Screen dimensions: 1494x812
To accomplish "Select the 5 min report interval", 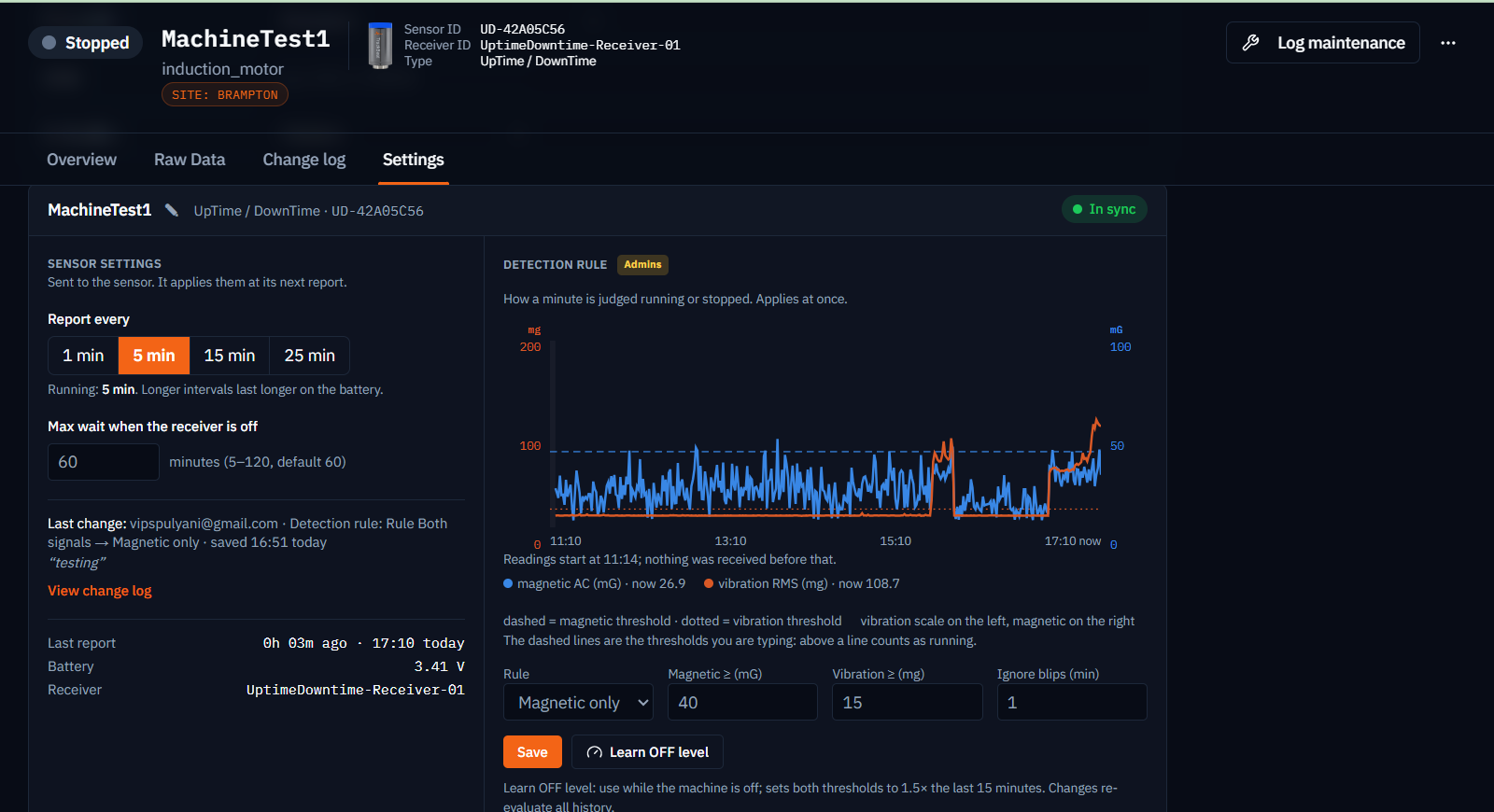I will tap(154, 356).
